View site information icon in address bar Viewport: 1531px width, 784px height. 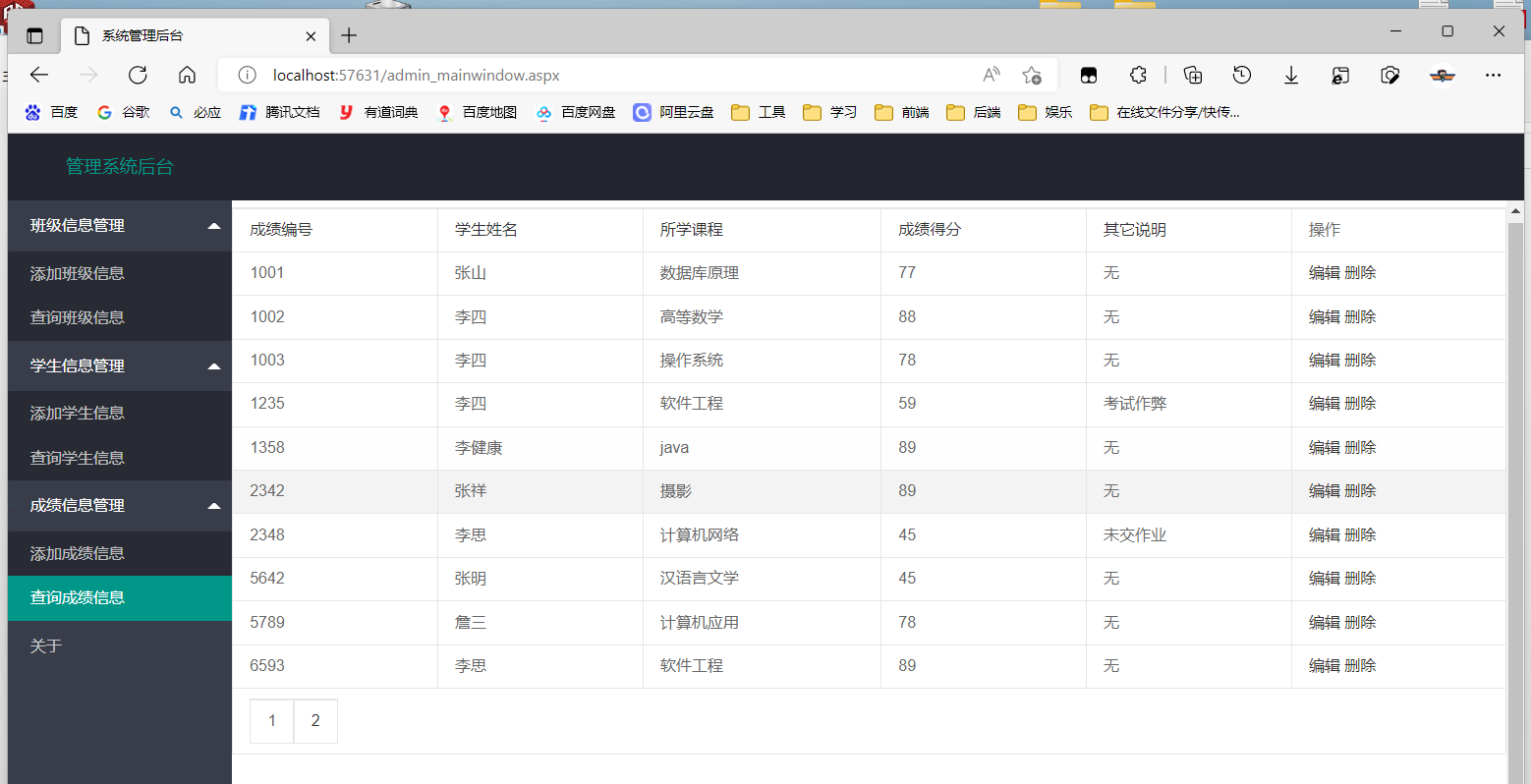tap(248, 75)
